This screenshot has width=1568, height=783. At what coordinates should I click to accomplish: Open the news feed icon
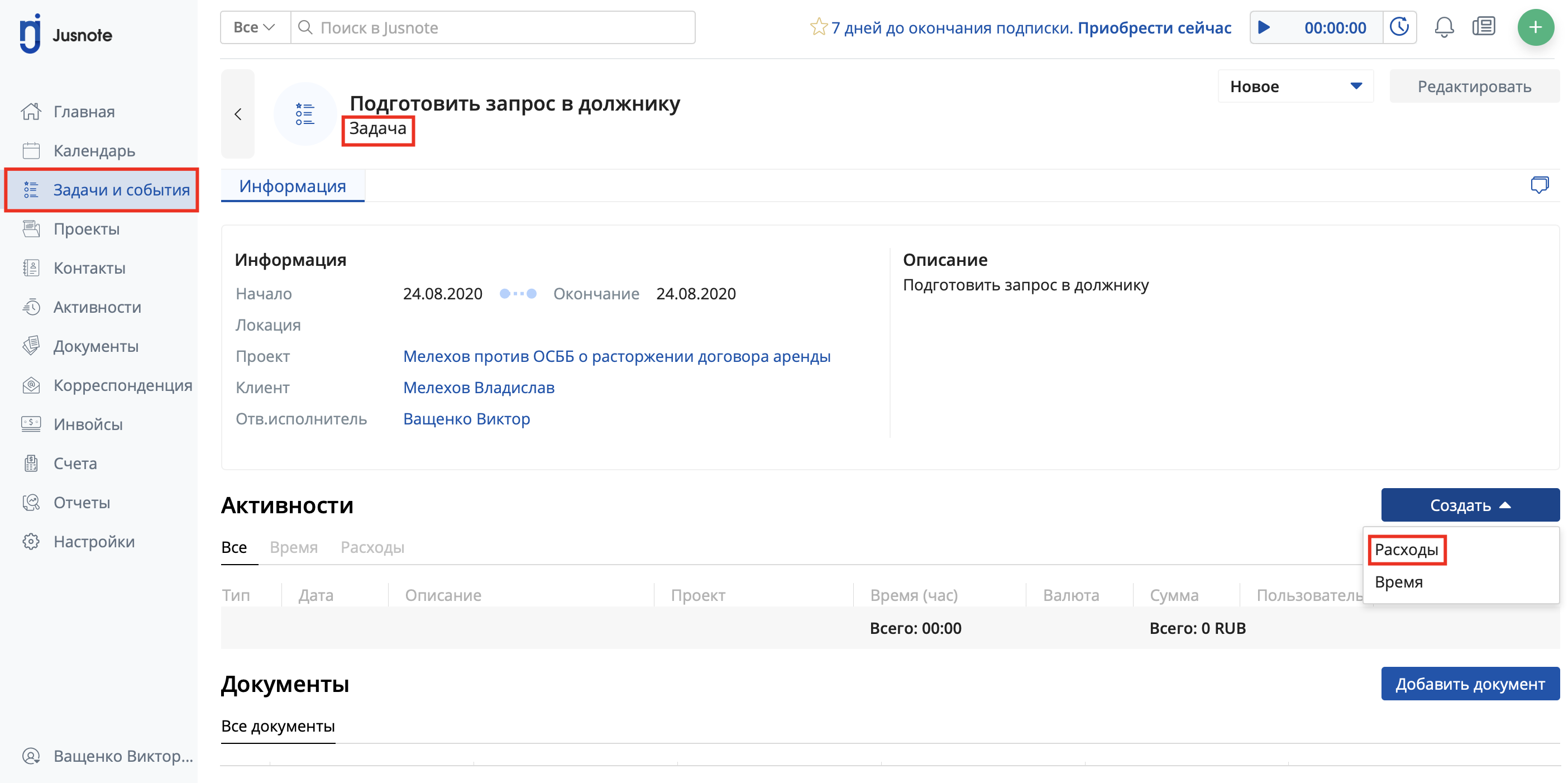click(1483, 27)
